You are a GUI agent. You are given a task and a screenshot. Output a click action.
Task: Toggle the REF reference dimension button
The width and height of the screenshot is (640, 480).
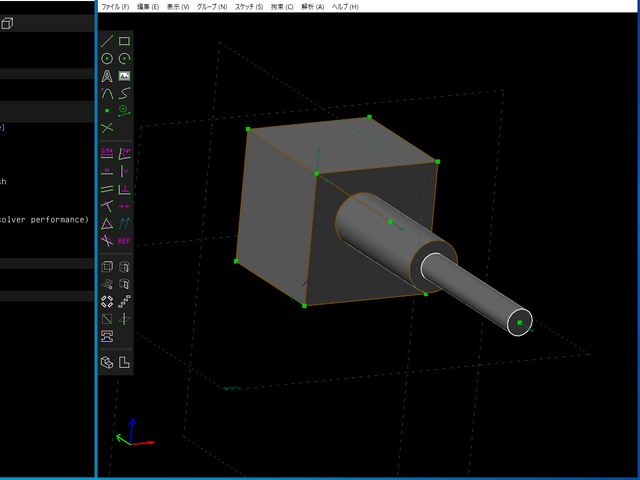pyautogui.click(x=124, y=241)
